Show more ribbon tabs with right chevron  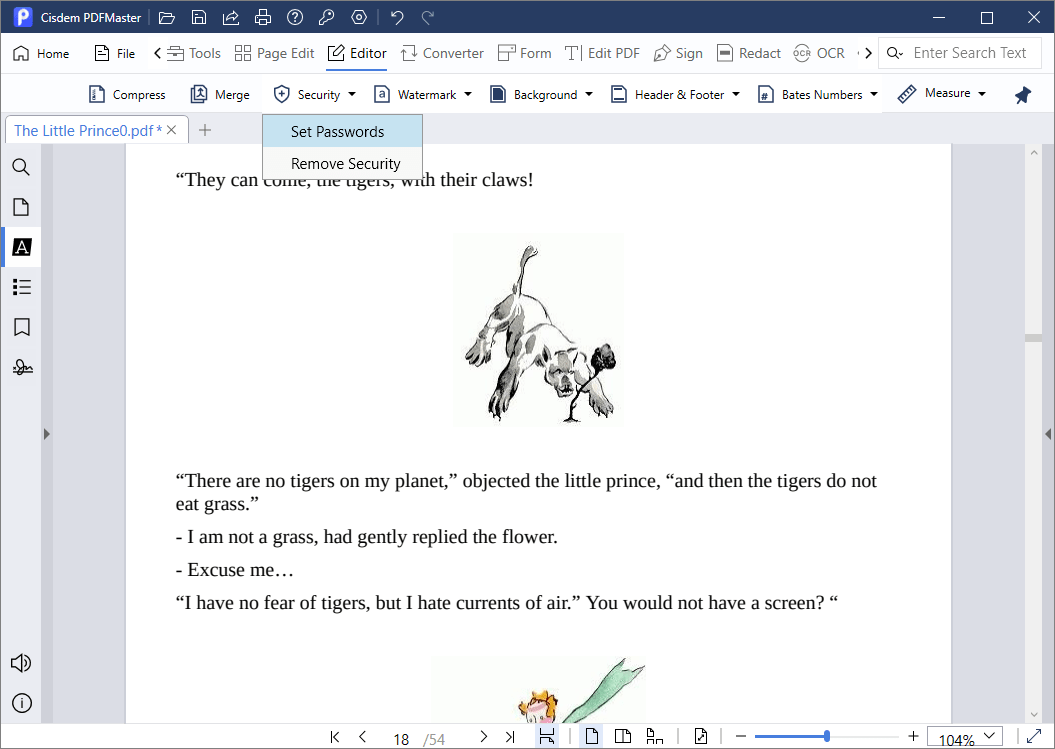point(868,53)
